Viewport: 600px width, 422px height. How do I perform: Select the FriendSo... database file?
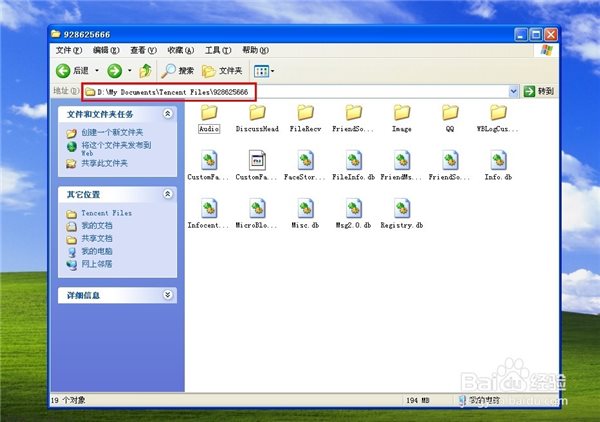tap(450, 166)
